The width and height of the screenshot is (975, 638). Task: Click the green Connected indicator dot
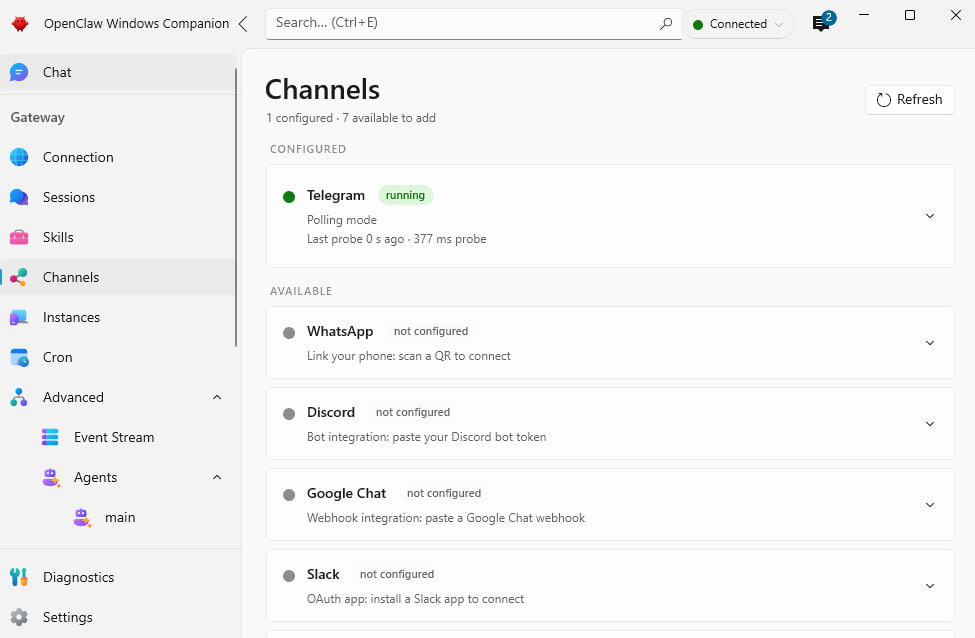[x=698, y=25]
